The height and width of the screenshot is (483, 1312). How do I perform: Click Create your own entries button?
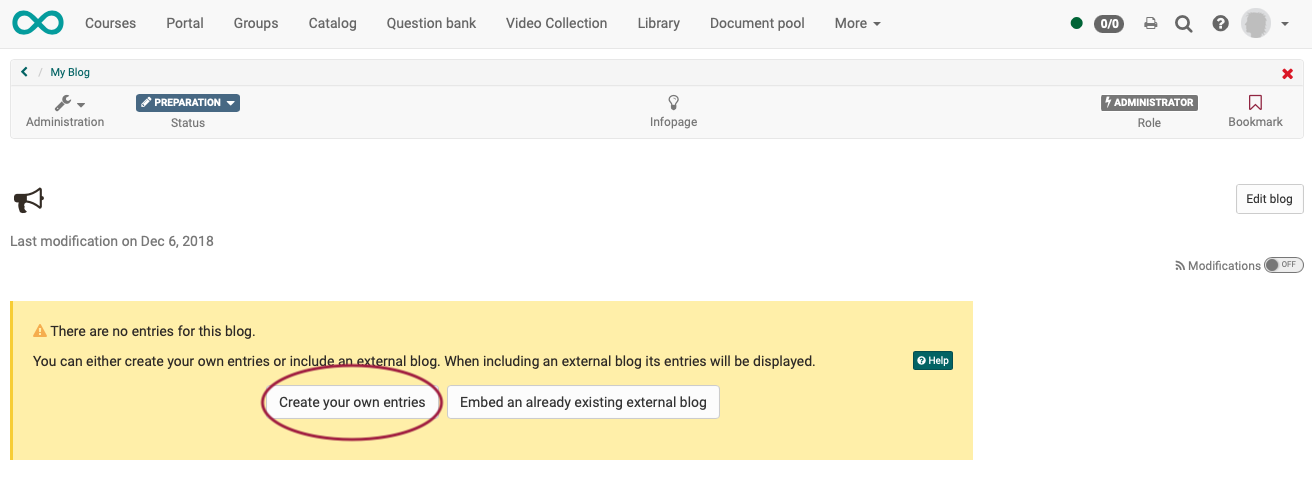pyautogui.click(x=352, y=402)
